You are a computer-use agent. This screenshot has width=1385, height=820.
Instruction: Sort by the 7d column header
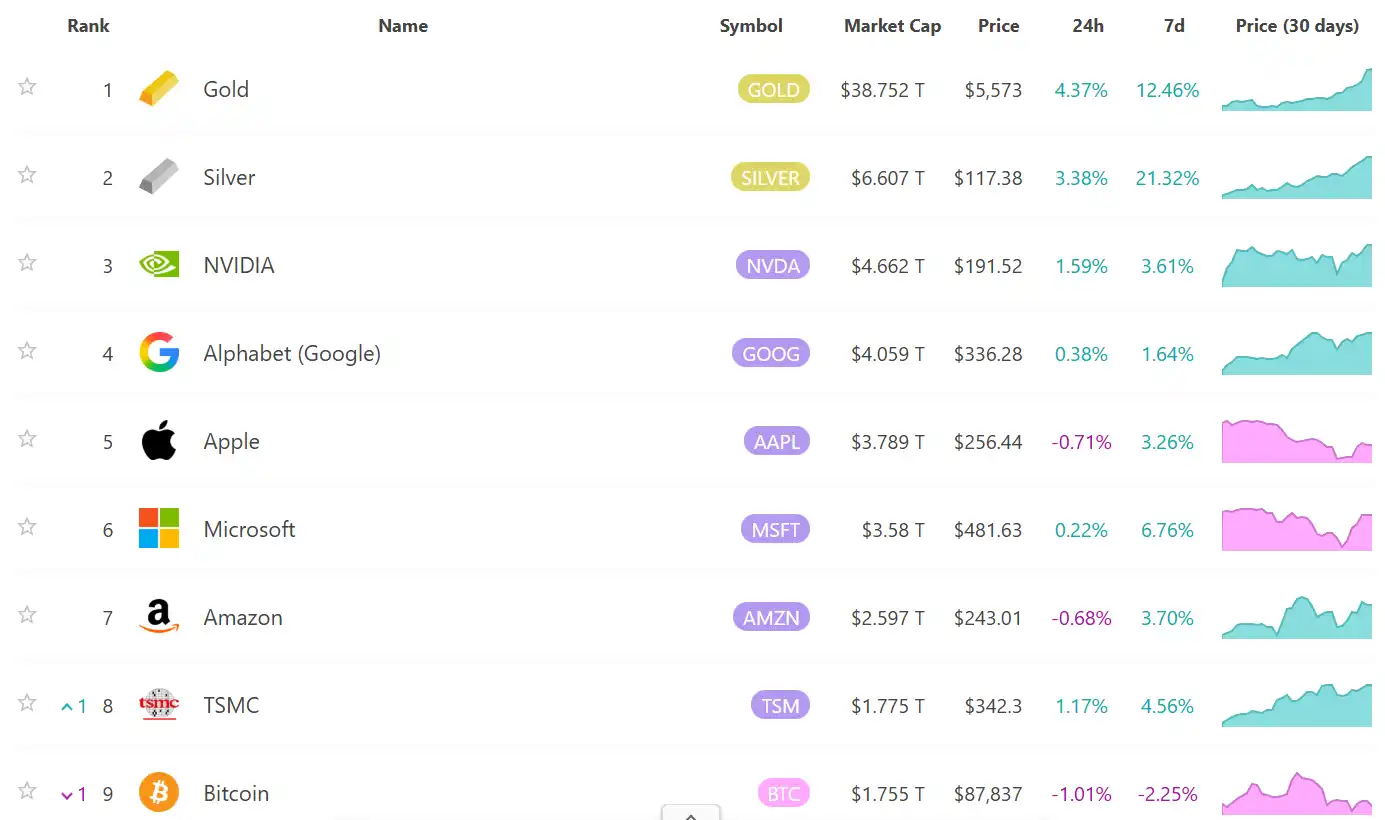coord(1174,26)
